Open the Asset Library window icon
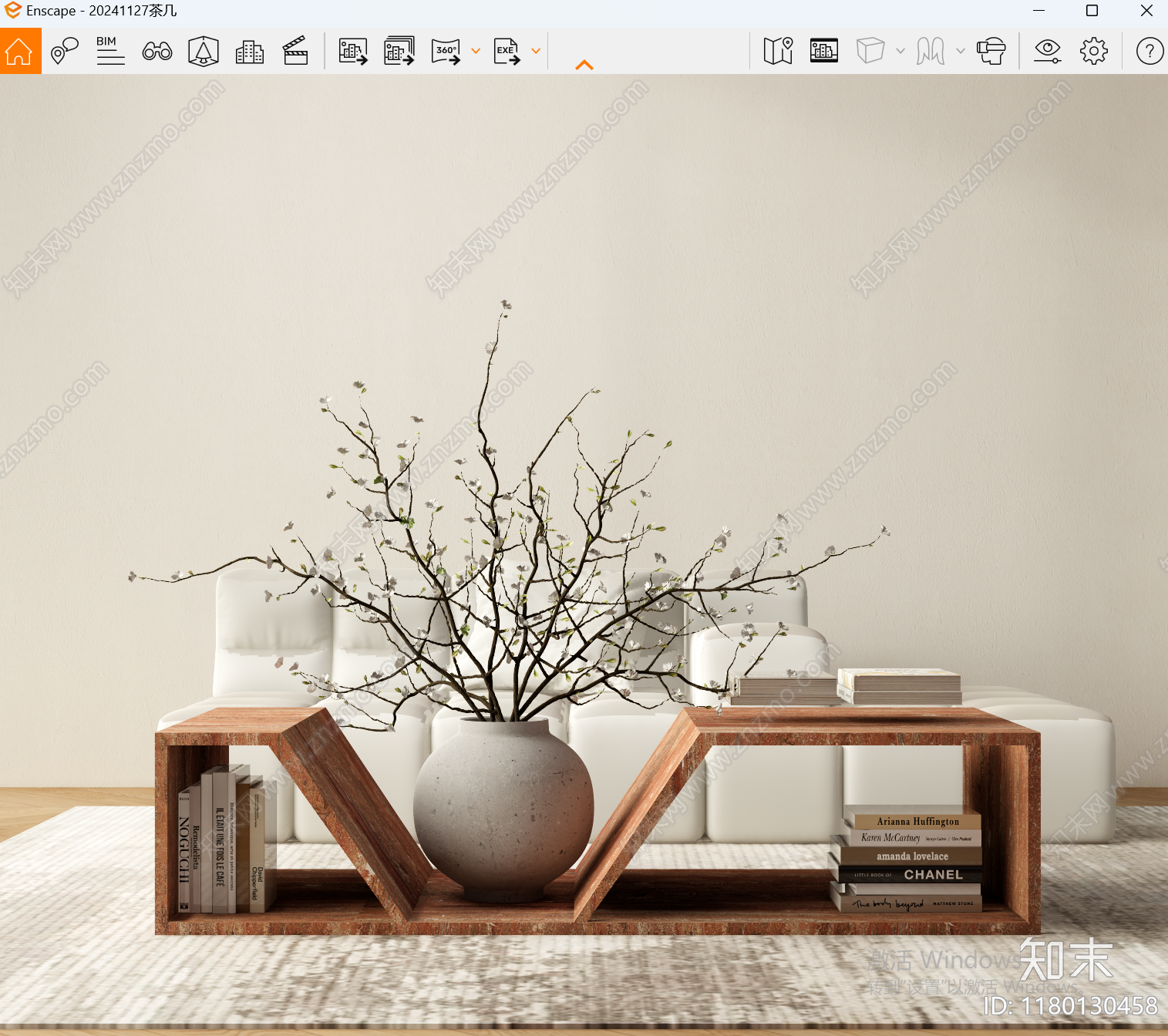The height and width of the screenshot is (1036, 1168). coord(824,51)
